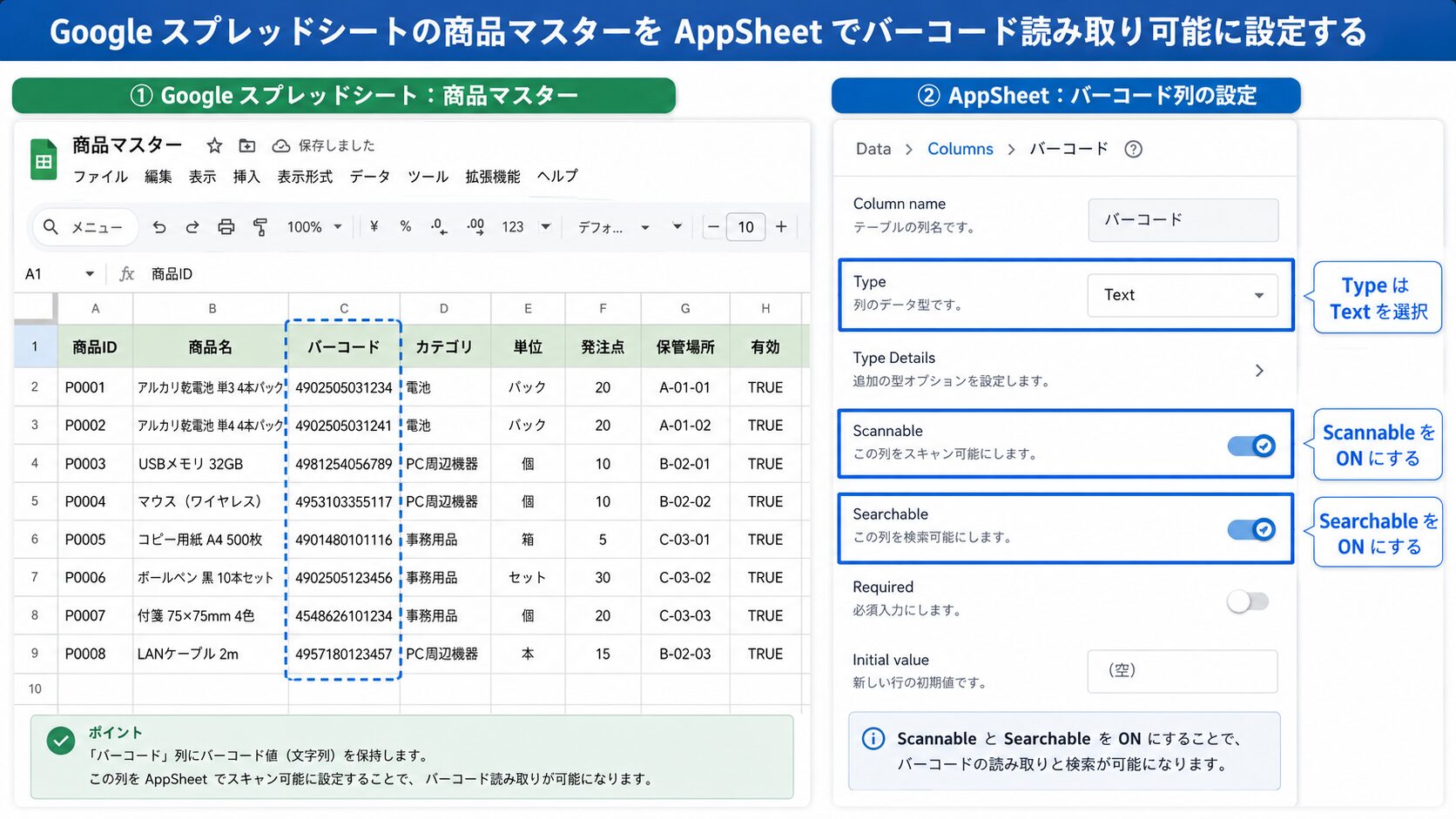Screen dimensions: 1456x819
Task: Select the cell LANケーブル 2m
Action: pos(211,654)
